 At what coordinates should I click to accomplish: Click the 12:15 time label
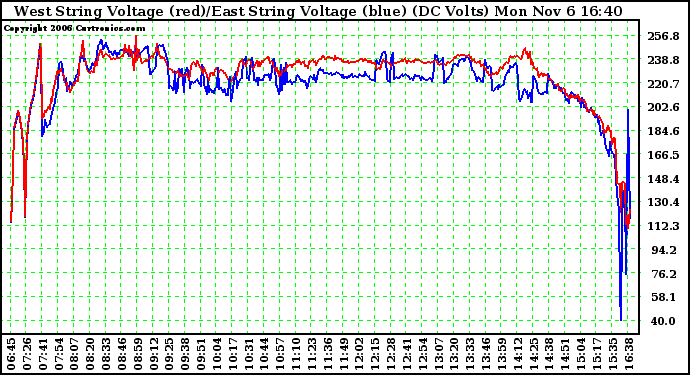(375, 353)
